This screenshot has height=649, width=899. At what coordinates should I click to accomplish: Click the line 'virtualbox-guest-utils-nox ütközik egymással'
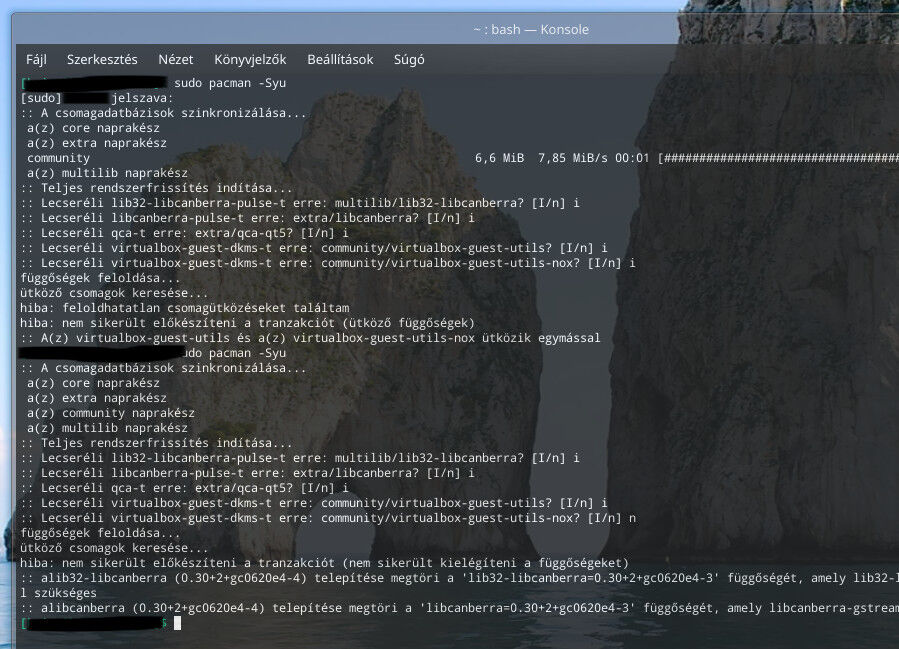pos(310,338)
